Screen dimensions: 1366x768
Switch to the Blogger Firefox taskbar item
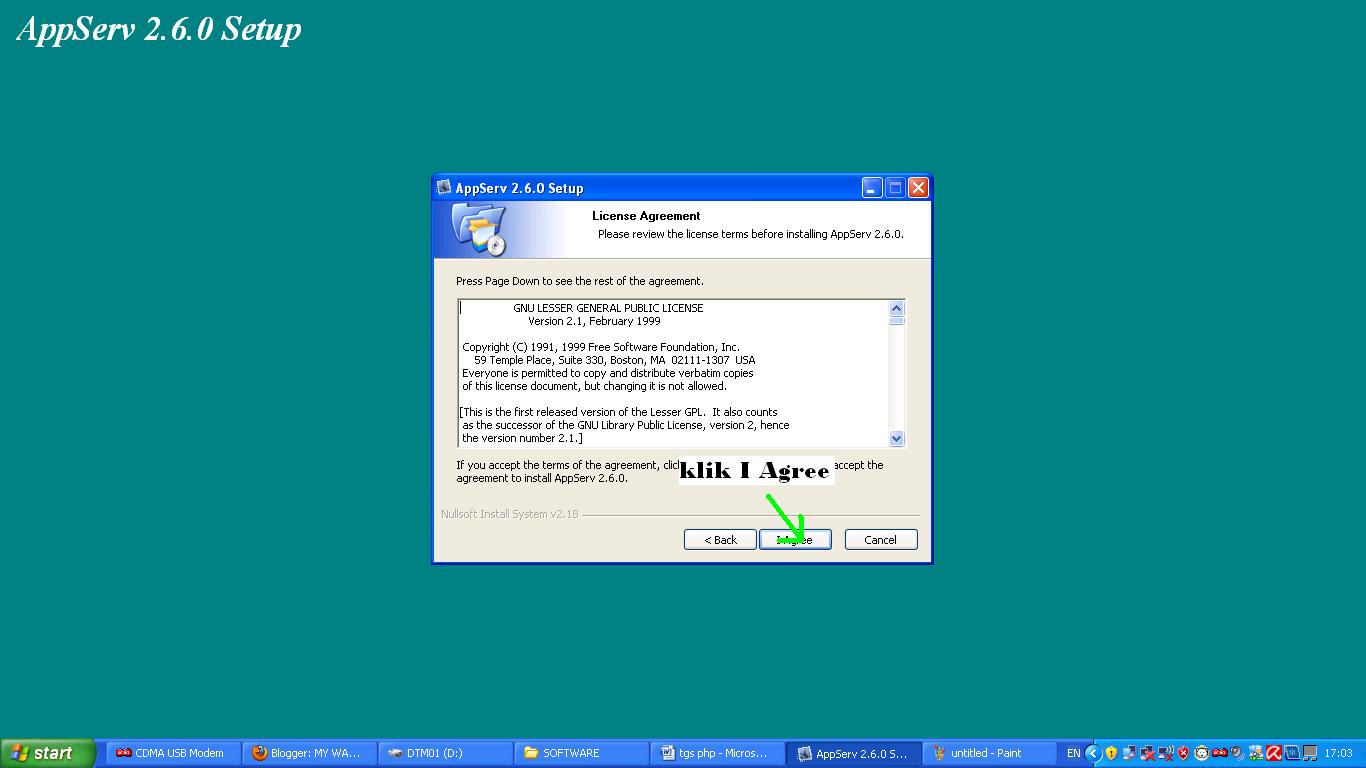pyautogui.click(x=309, y=753)
